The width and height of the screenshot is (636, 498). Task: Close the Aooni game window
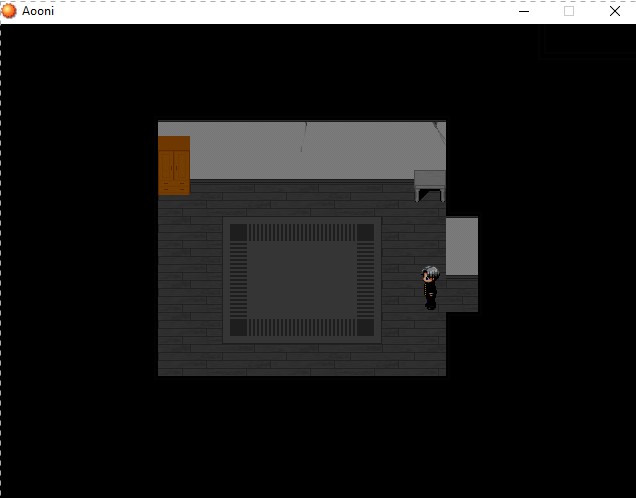pyautogui.click(x=615, y=11)
